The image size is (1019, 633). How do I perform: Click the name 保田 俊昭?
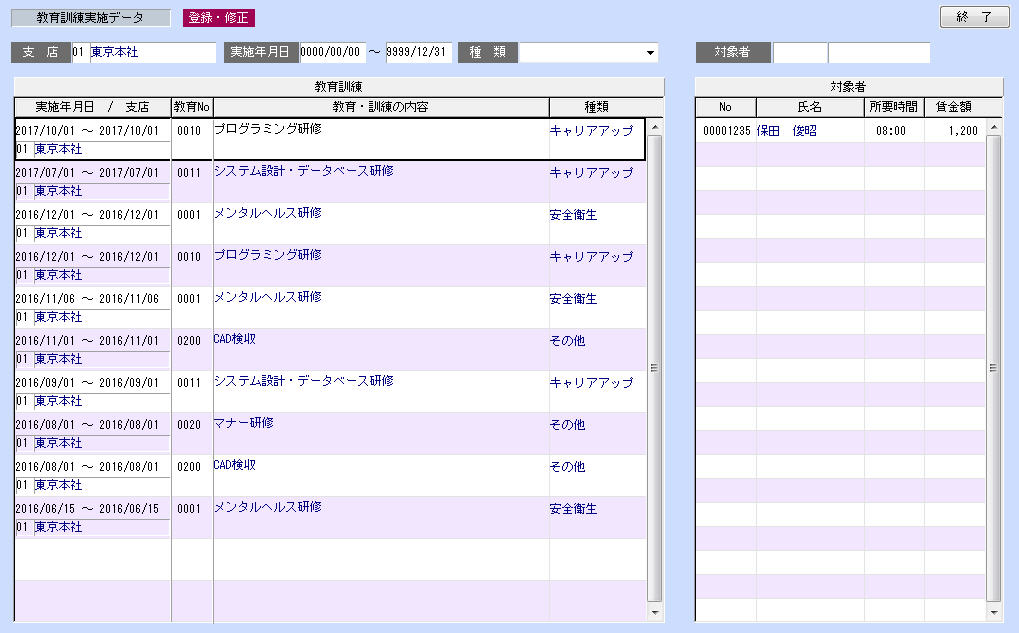(x=787, y=131)
